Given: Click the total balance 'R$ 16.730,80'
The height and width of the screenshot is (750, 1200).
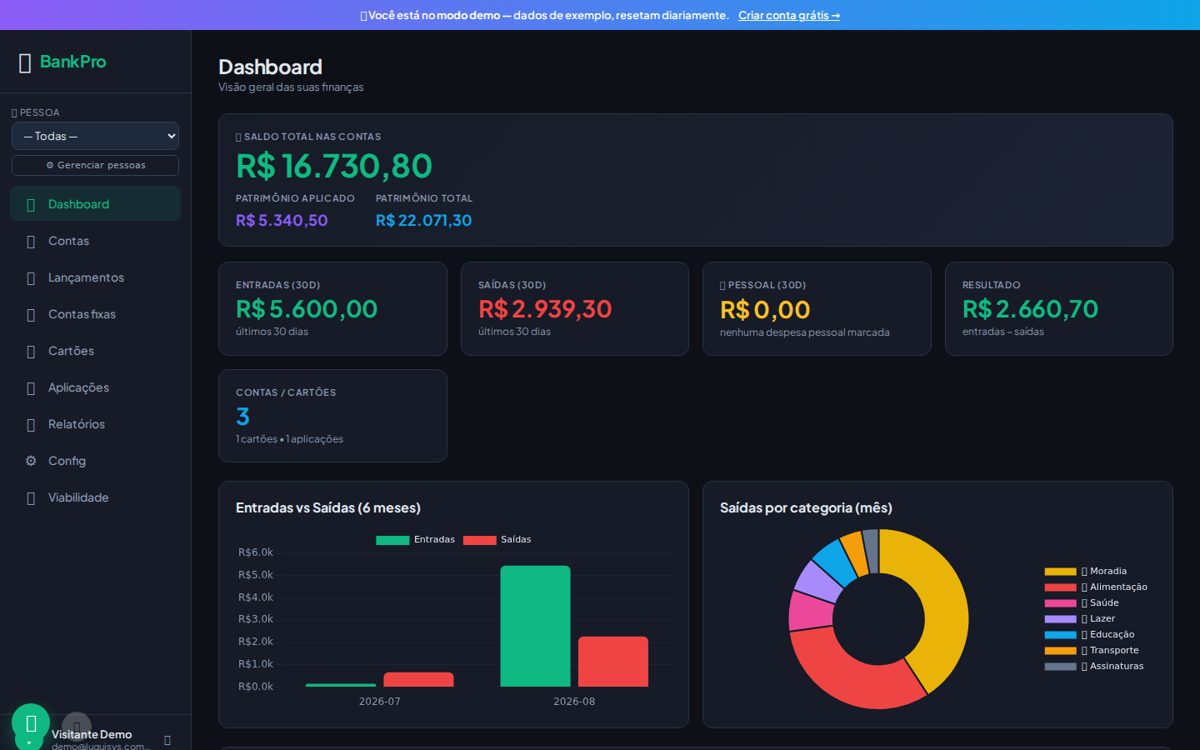Looking at the screenshot, I should coord(334,166).
